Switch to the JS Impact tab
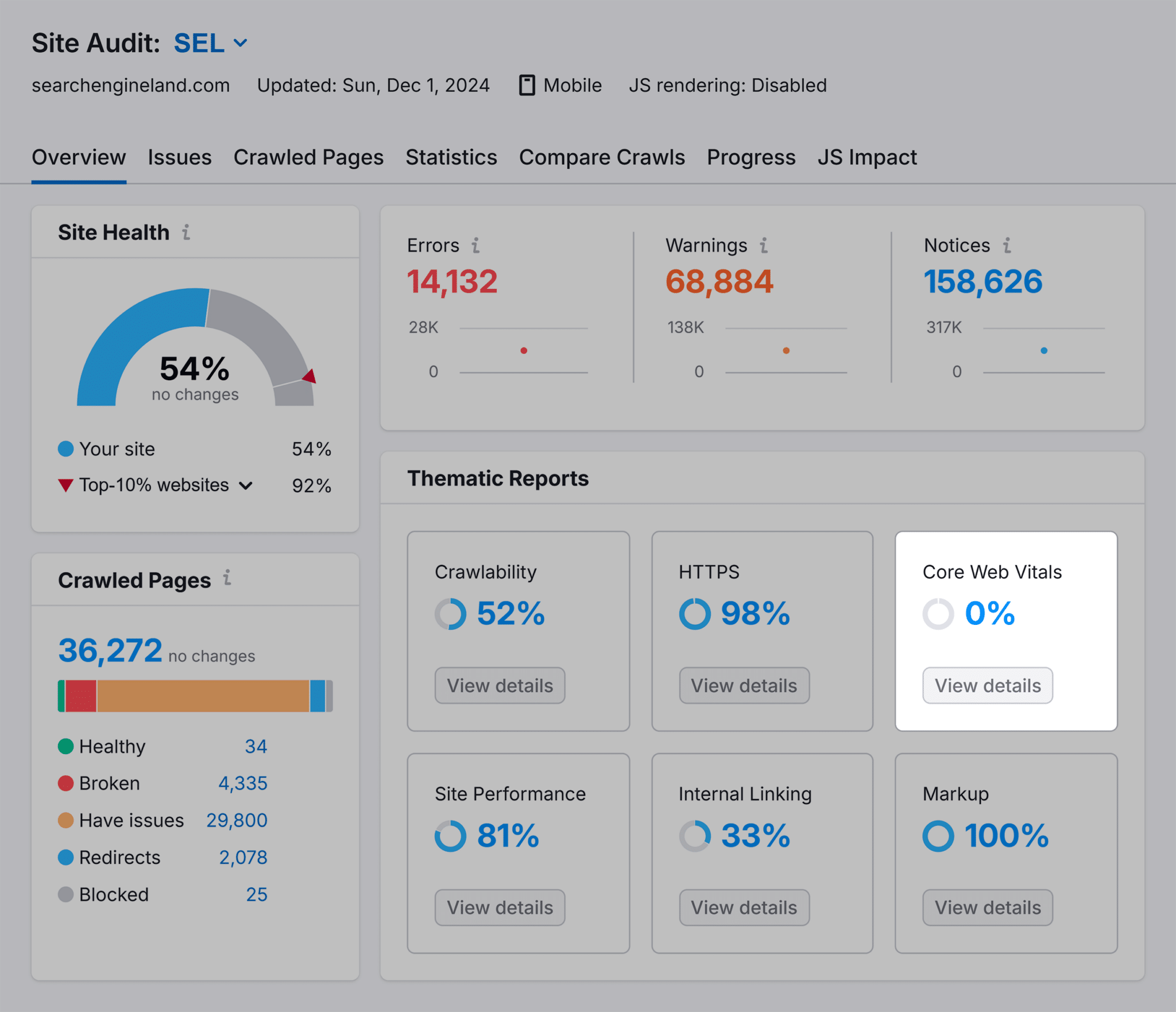1176x1012 pixels. click(x=867, y=157)
